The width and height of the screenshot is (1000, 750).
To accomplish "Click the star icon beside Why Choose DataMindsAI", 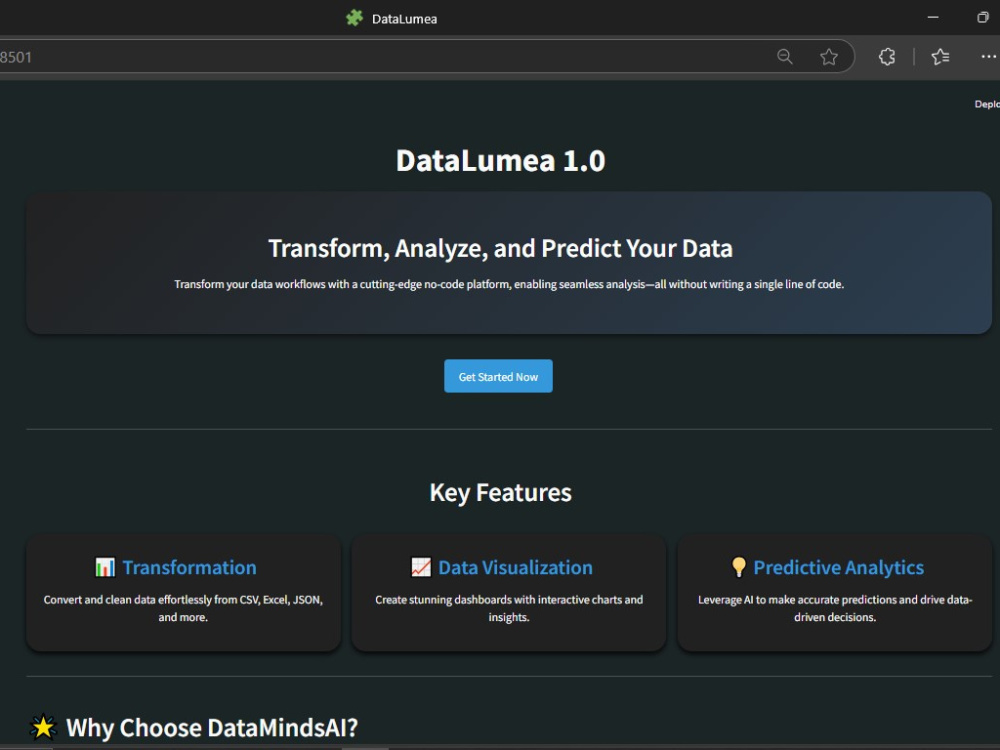I will click(43, 727).
